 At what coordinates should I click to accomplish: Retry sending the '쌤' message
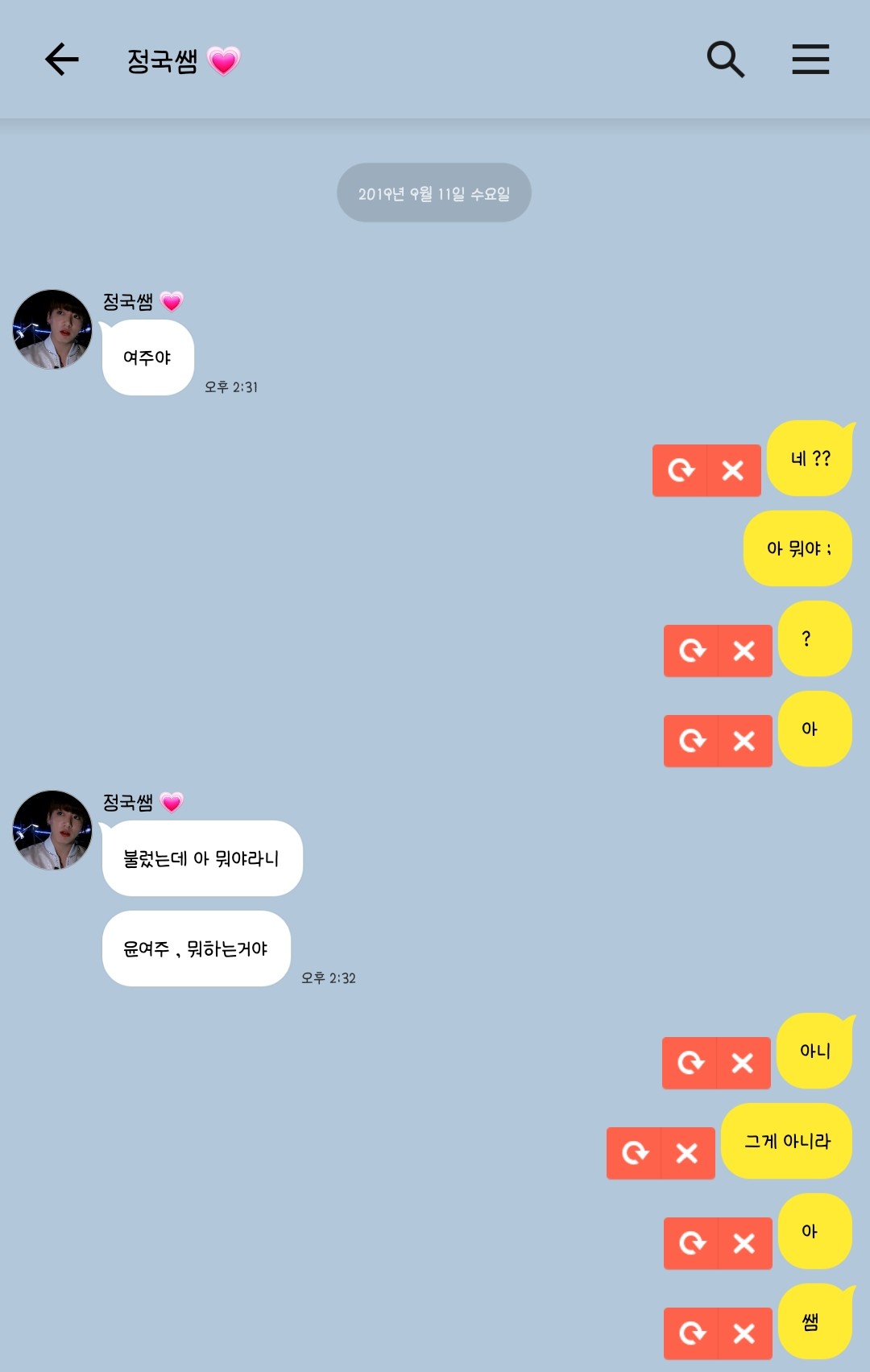coord(691,1333)
